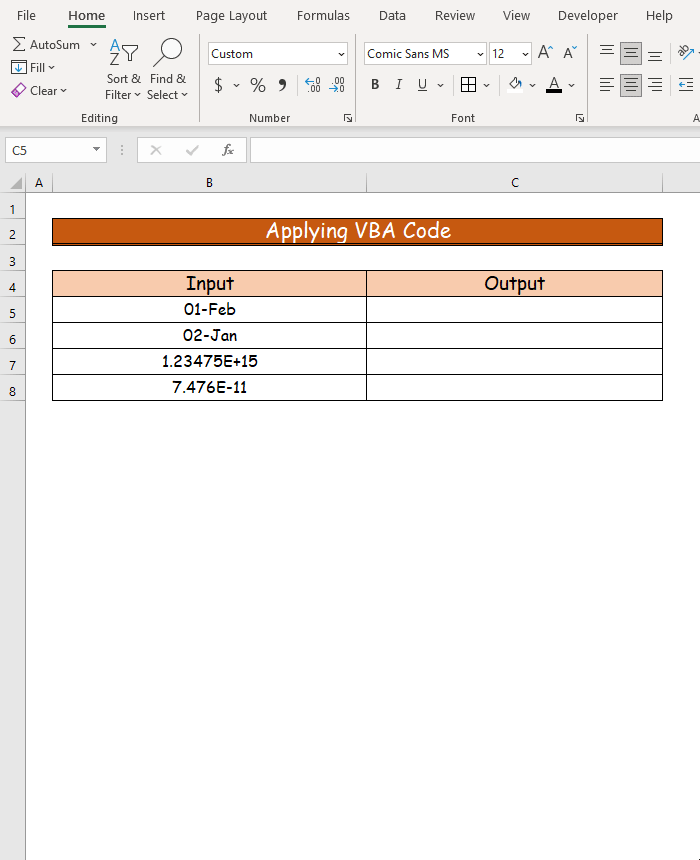Toggle Align Right
700x860 pixels.
coord(655,85)
